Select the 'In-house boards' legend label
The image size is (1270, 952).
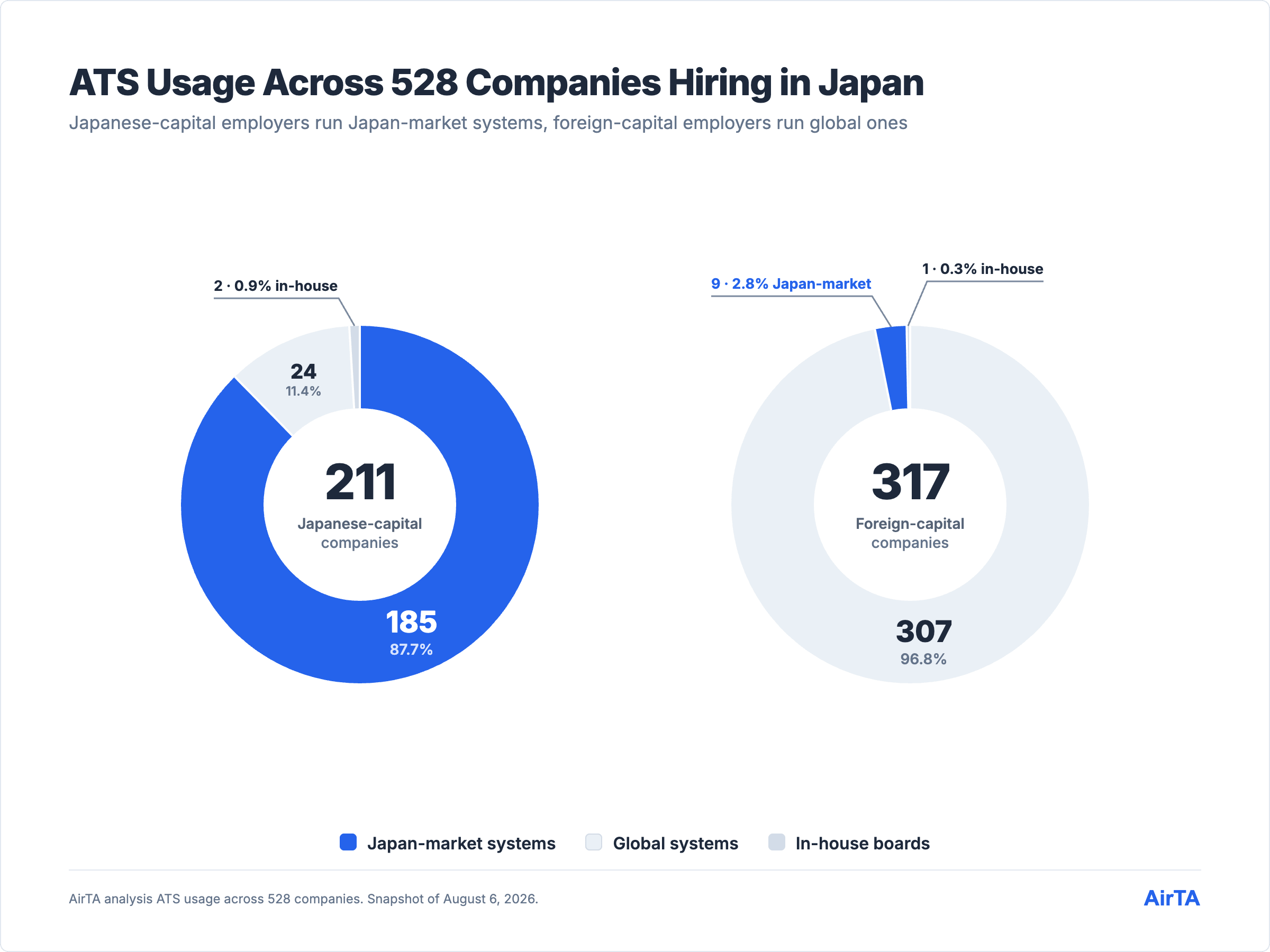[x=863, y=844]
